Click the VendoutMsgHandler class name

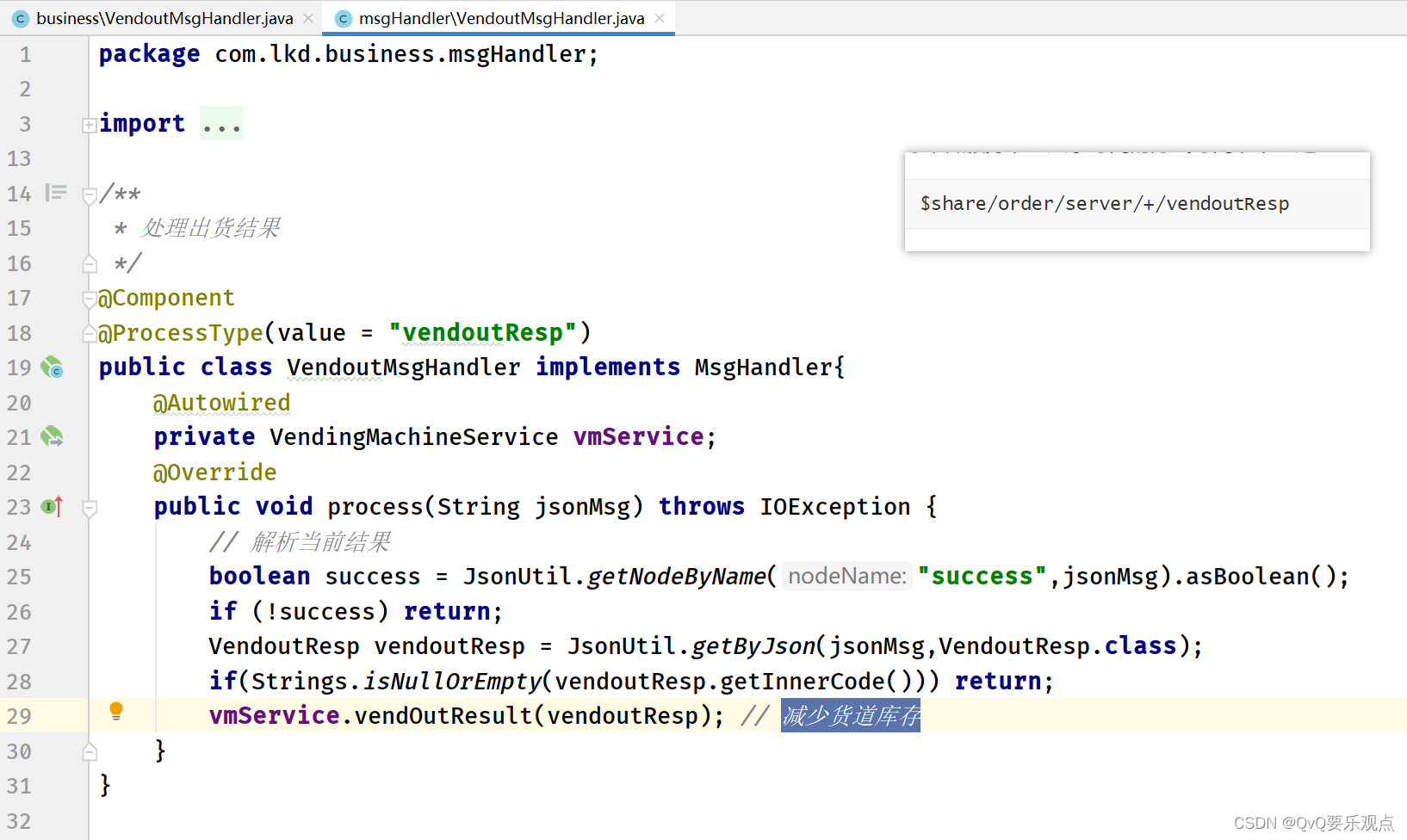point(404,367)
